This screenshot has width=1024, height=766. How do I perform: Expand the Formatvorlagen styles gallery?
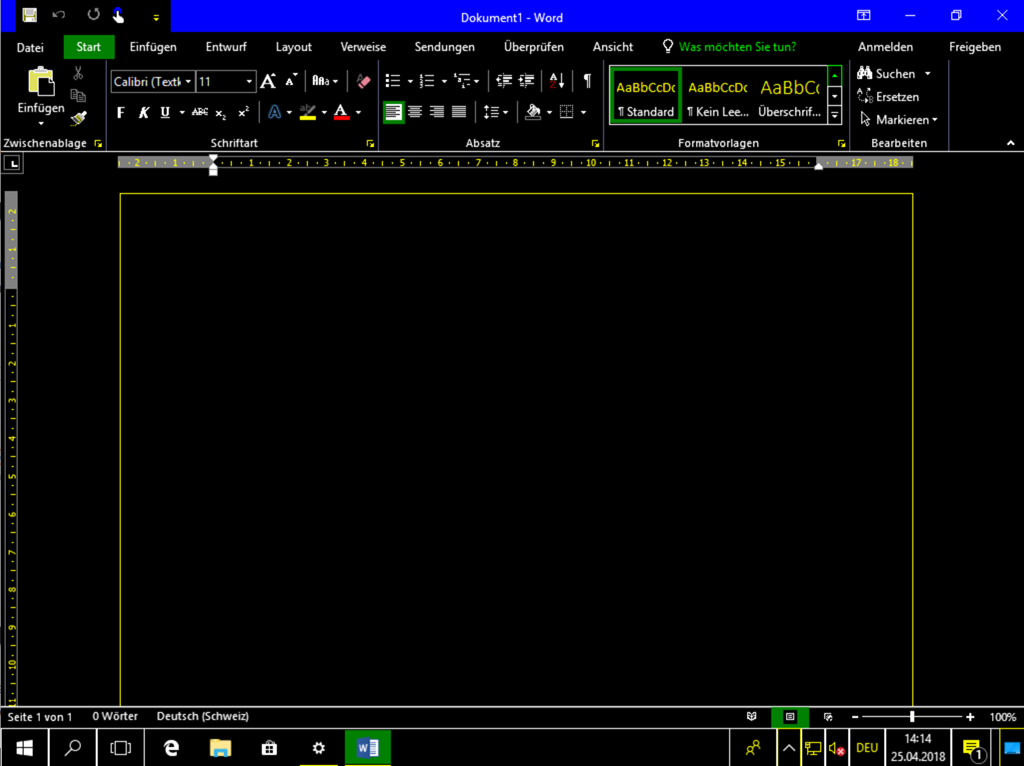click(x=835, y=116)
